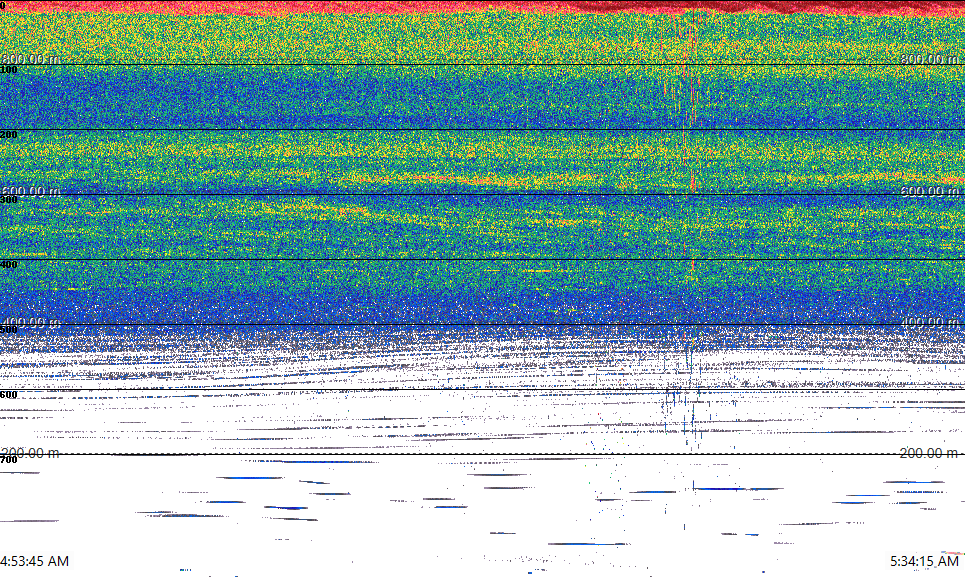Viewport: 965px width, 578px height.
Task: Select the 700 depth scale label
Action: coord(9,460)
